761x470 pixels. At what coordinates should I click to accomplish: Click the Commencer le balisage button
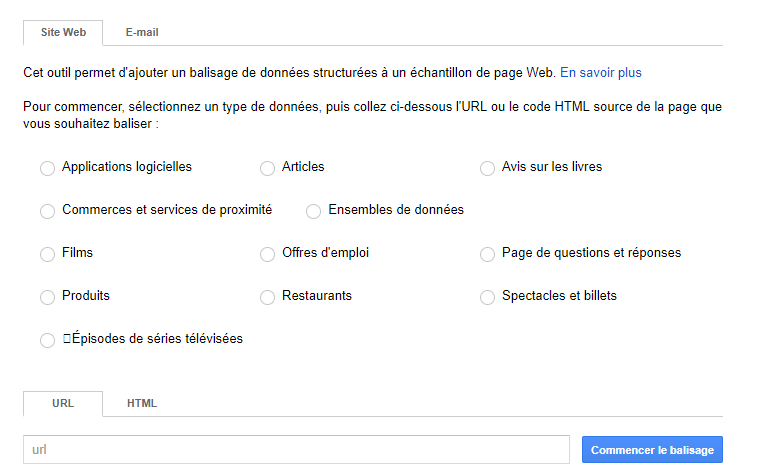click(652, 450)
